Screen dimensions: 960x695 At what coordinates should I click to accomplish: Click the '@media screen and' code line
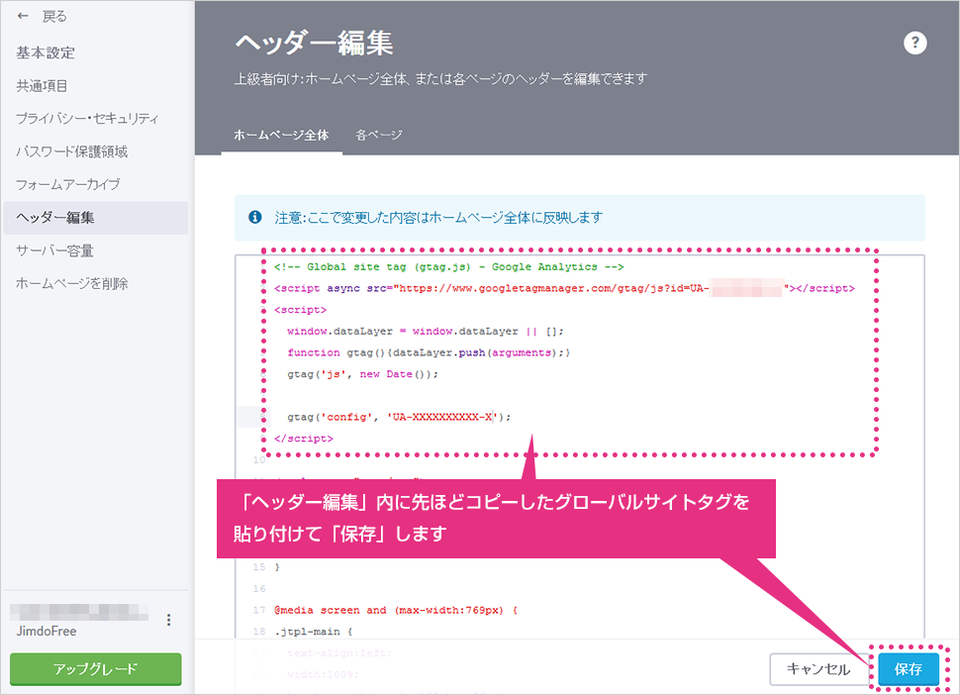396,610
